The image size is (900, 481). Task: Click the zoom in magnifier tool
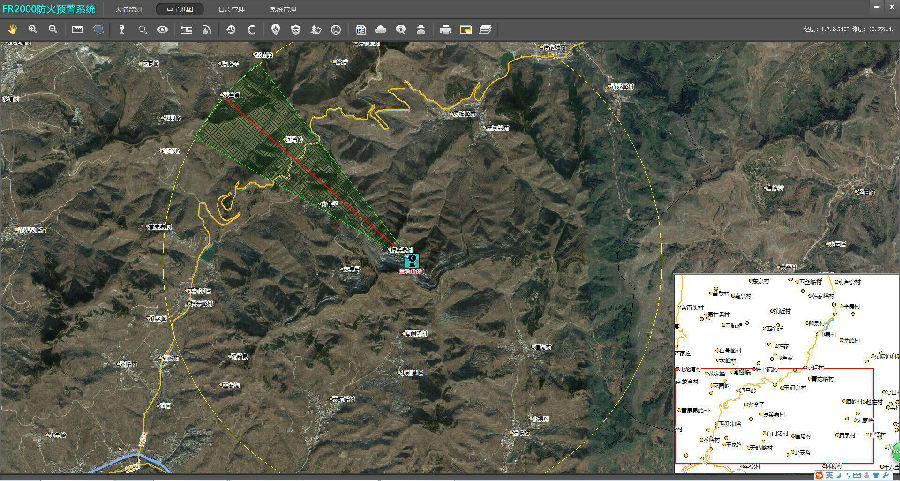[33, 30]
